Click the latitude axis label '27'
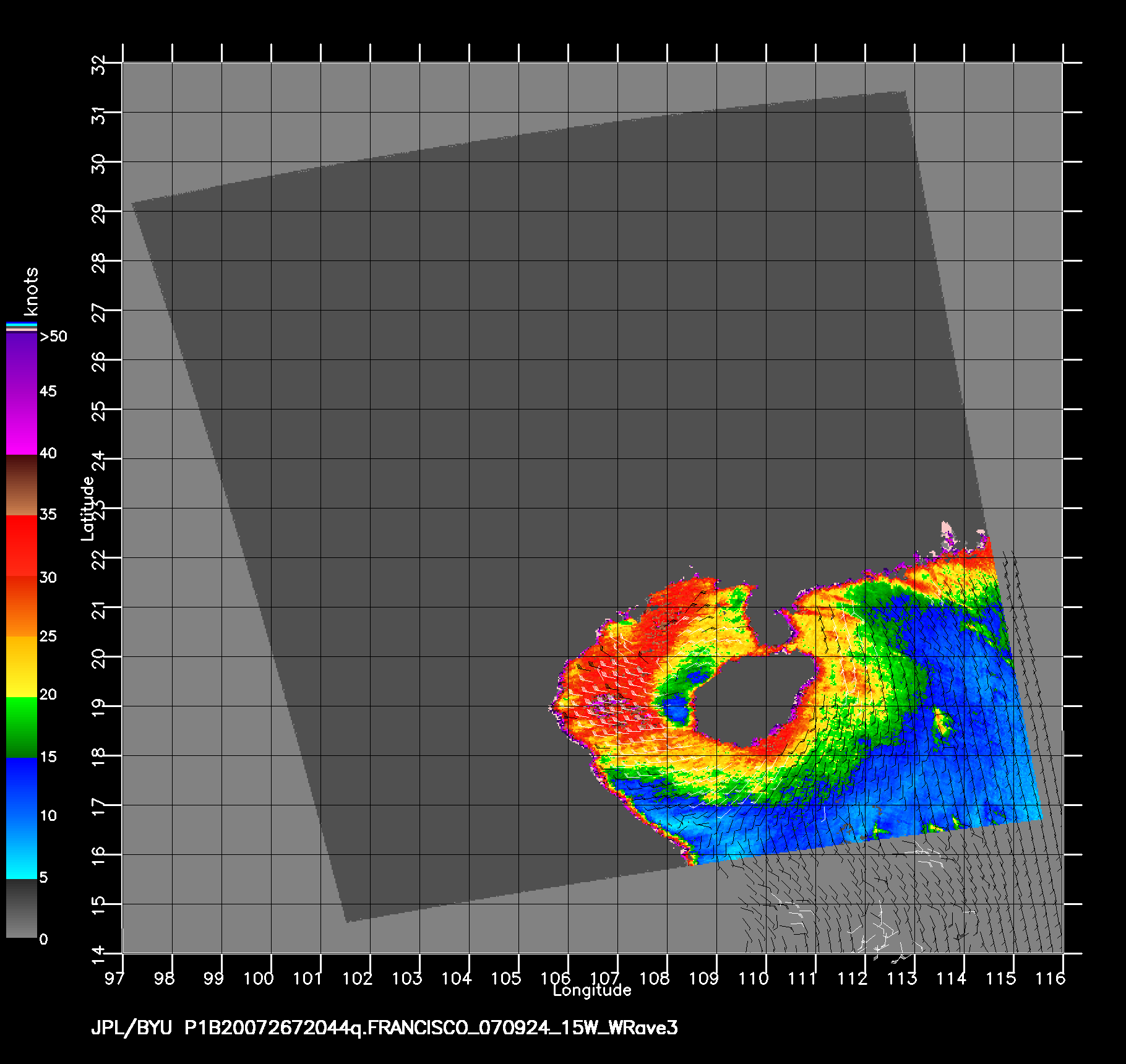The width and height of the screenshot is (1126, 1064). tap(98, 312)
